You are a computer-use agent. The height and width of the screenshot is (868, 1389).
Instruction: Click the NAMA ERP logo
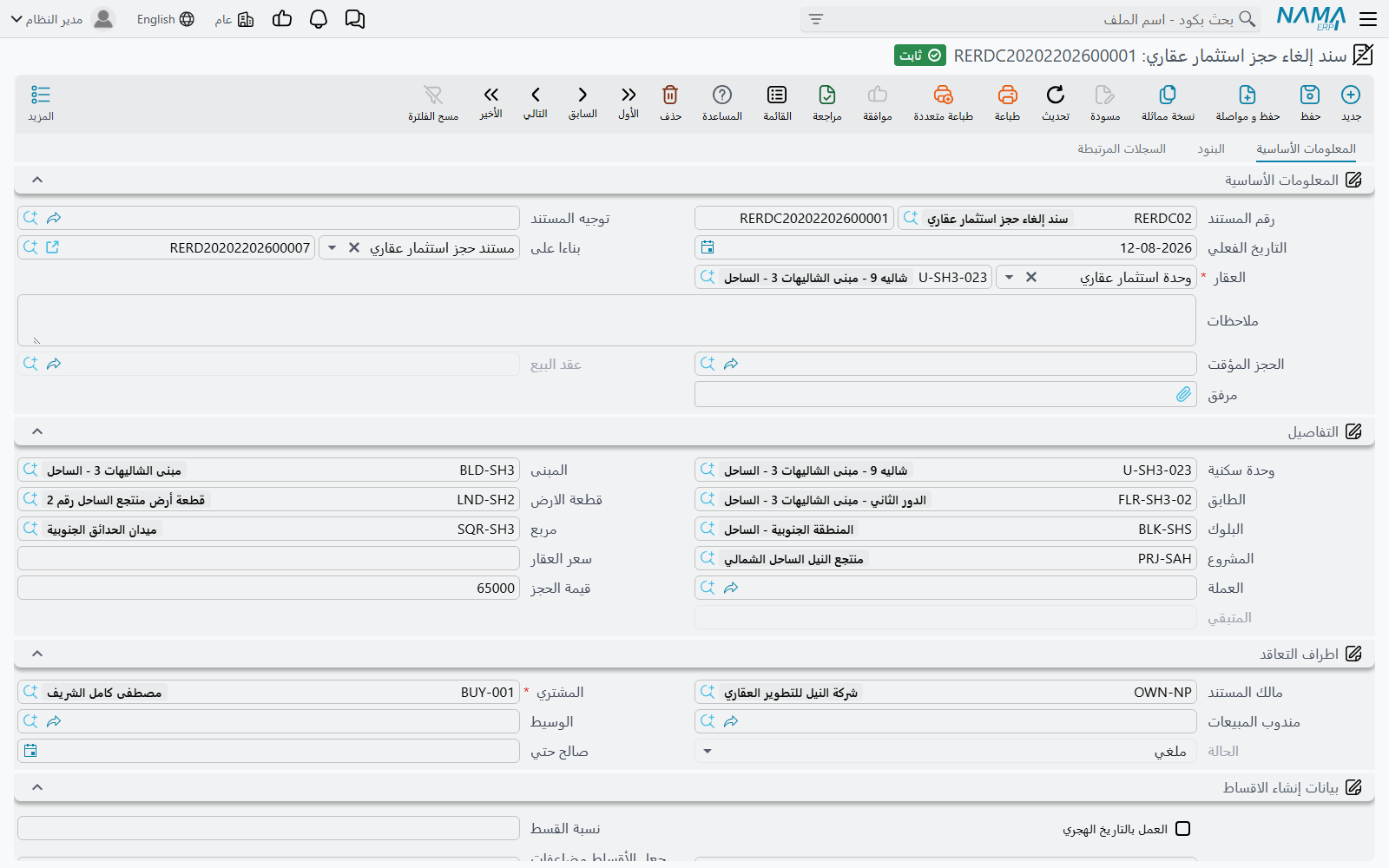point(1312,18)
